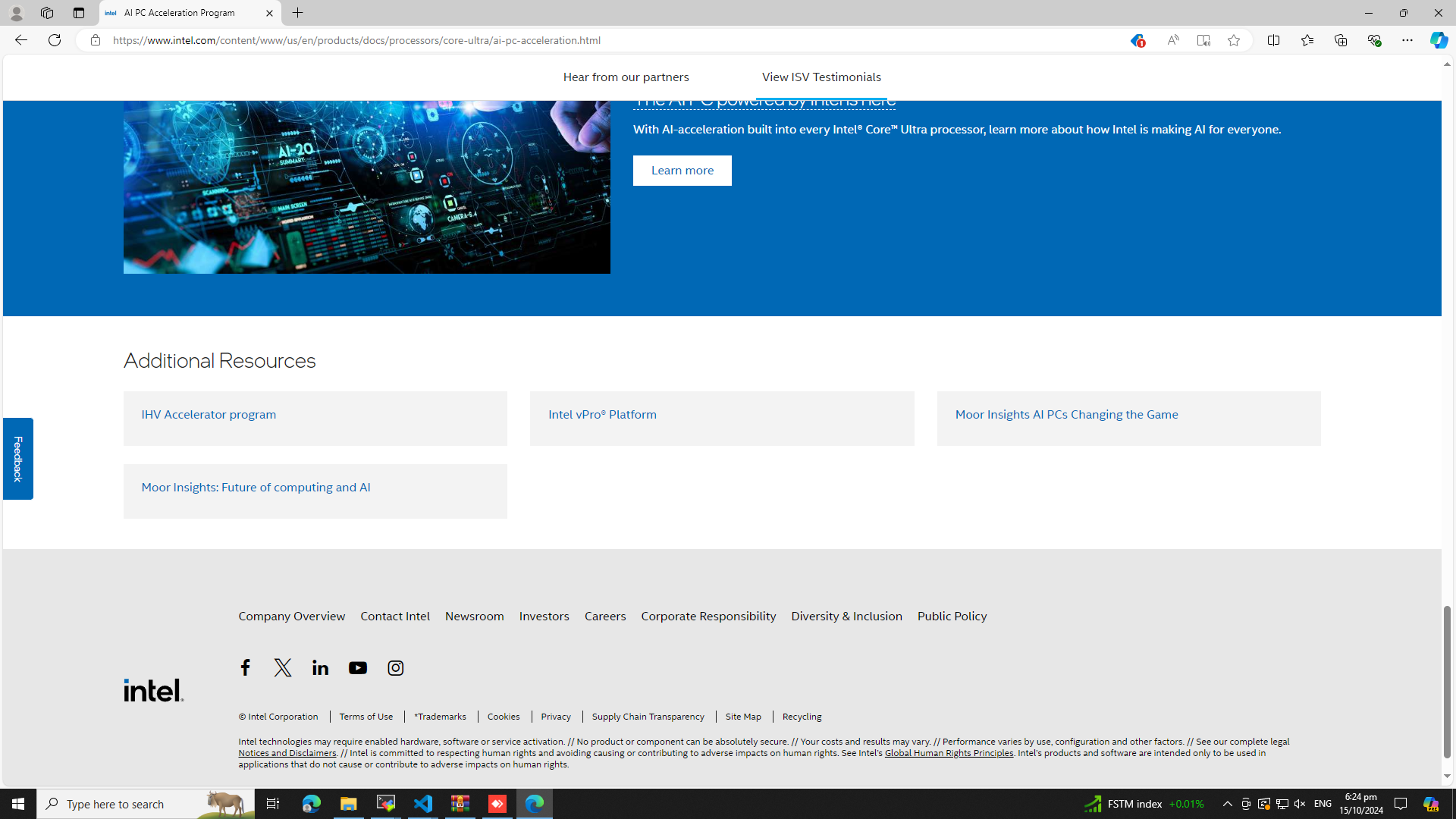
Task: Open Browser essentials icon
Action: coord(1374,40)
